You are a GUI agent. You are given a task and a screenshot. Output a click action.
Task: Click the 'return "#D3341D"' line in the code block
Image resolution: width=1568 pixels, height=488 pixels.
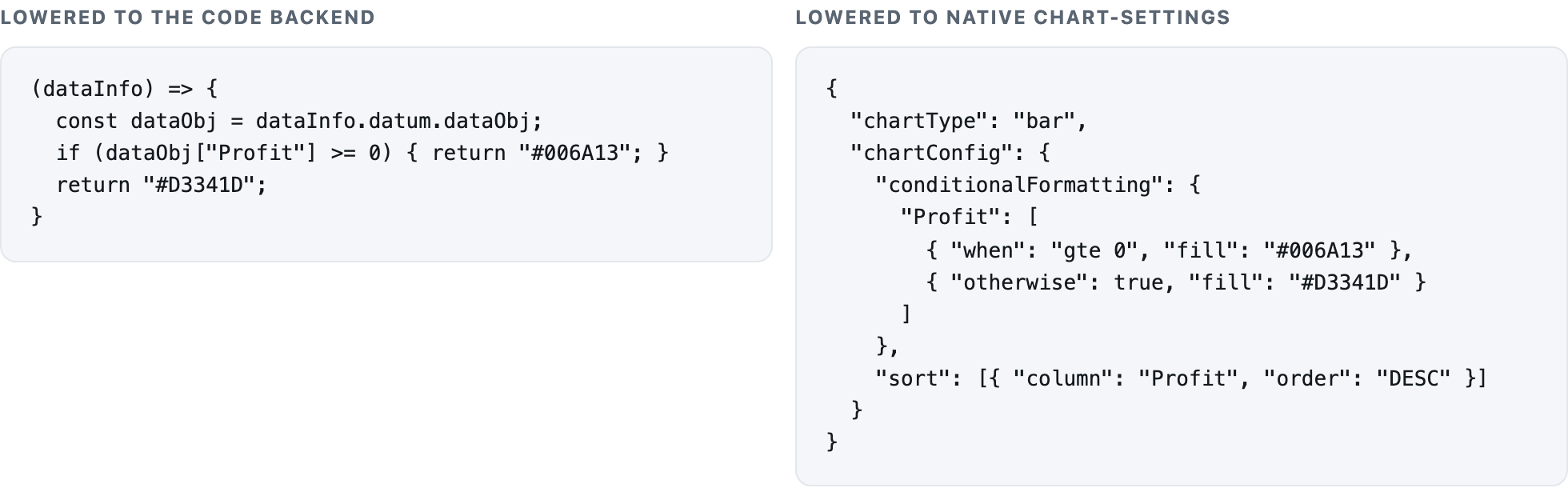click(x=161, y=185)
